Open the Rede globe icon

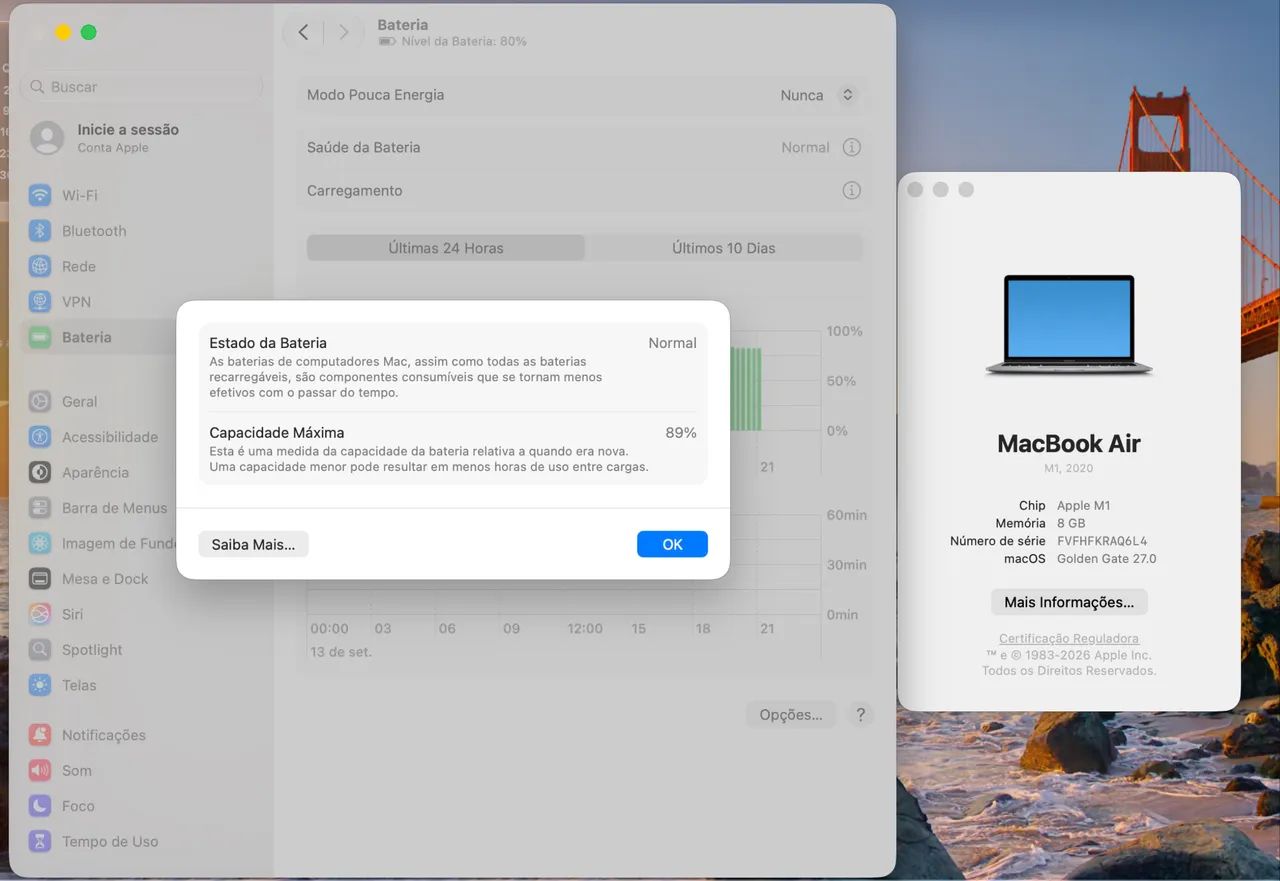click(40, 266)
